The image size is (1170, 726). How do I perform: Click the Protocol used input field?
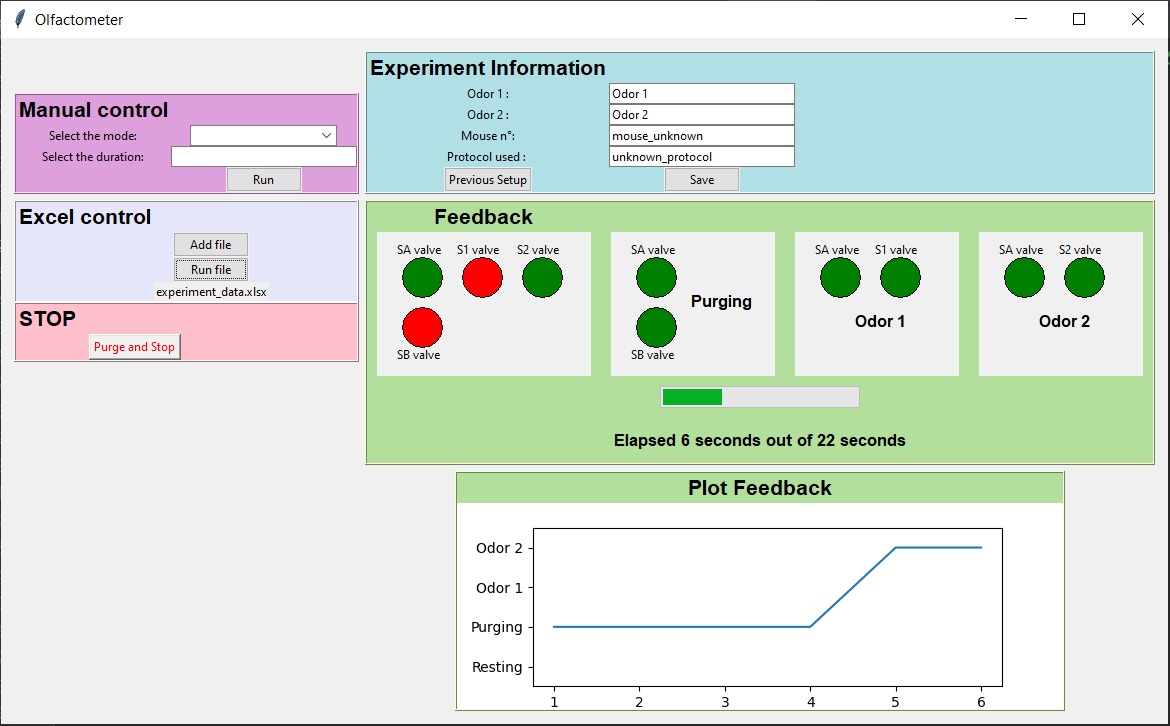point(701,157)
